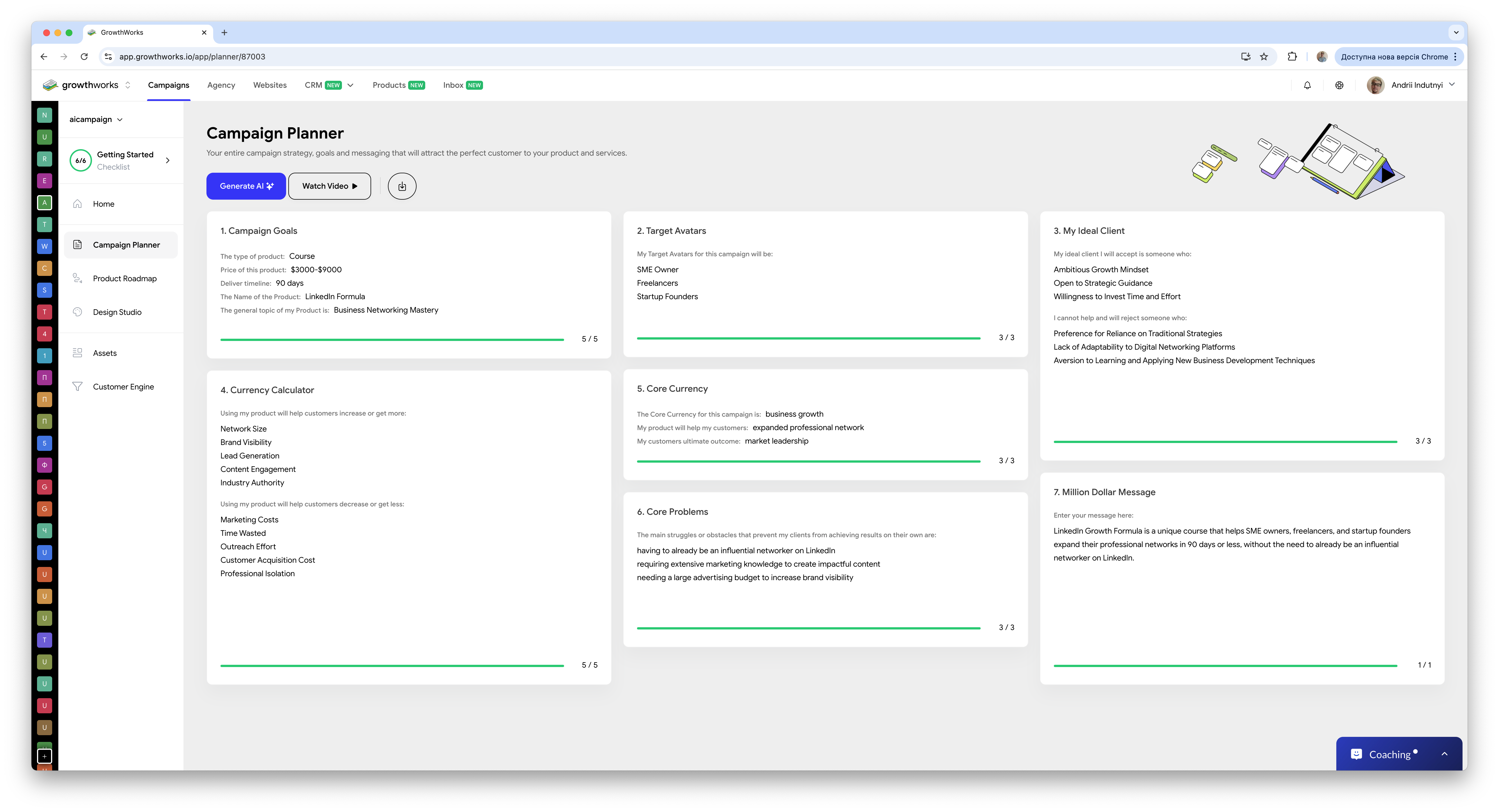Open the teal 1 workspace icon
The height and width of the screenshot is (812, 1499).
(44, 356)
